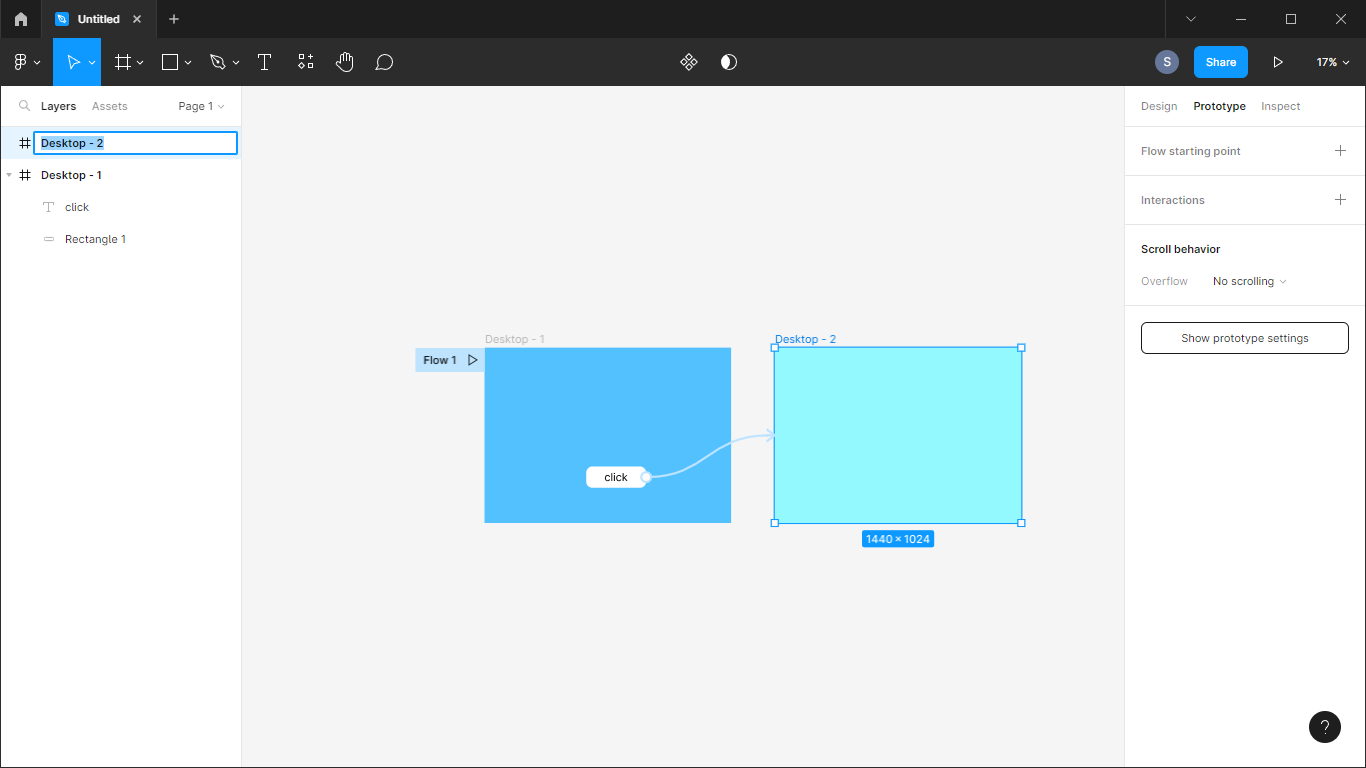Viewport: 1366px width, 768px height.
Task: Open the No scrolling overflow dropdown
Action: [x=1250, y=281]
